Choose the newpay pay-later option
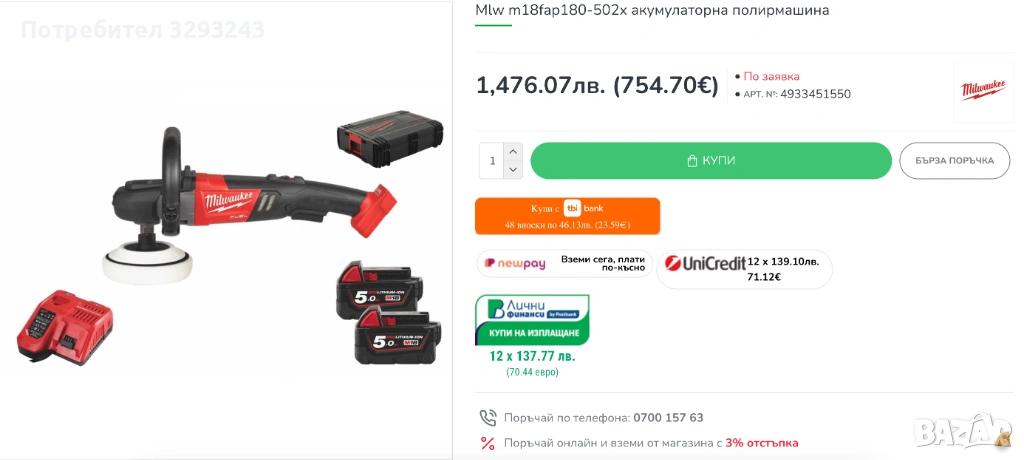The height and width of the screenshot is (460, 1024). (x=564, y=263)
